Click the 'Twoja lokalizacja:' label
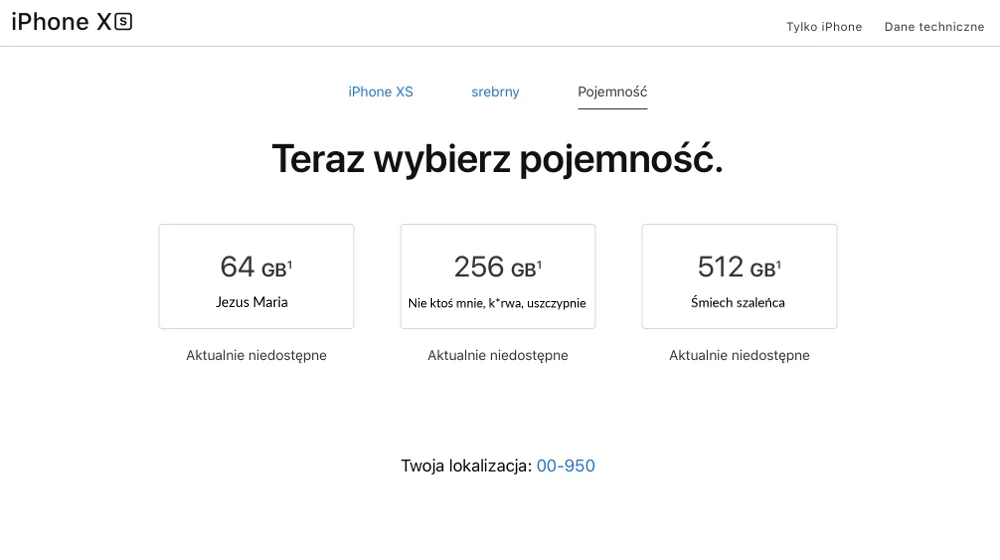Image resolution: width=1000 pixels, height=560 pixels. coord(466,466)
